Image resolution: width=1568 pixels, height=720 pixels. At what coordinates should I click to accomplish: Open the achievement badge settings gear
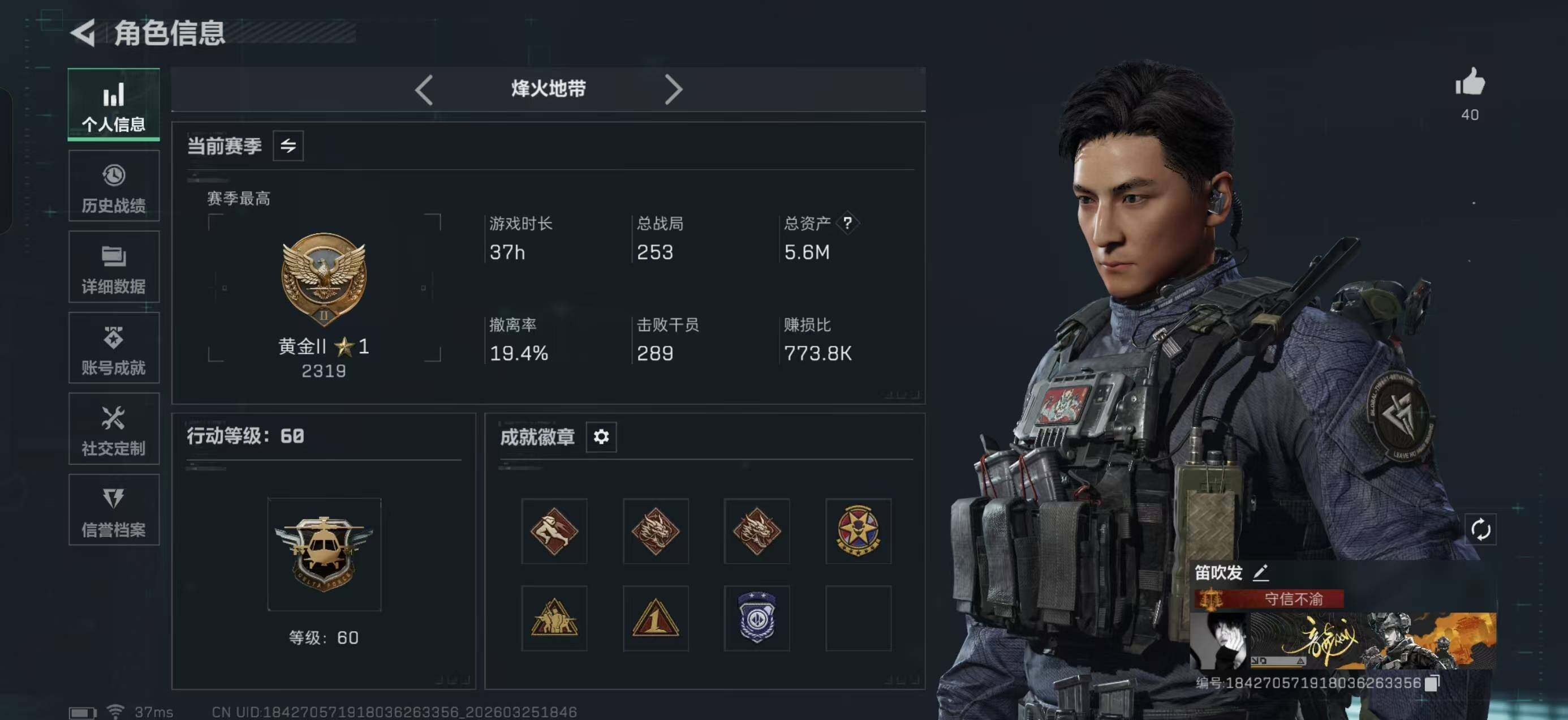601,437
